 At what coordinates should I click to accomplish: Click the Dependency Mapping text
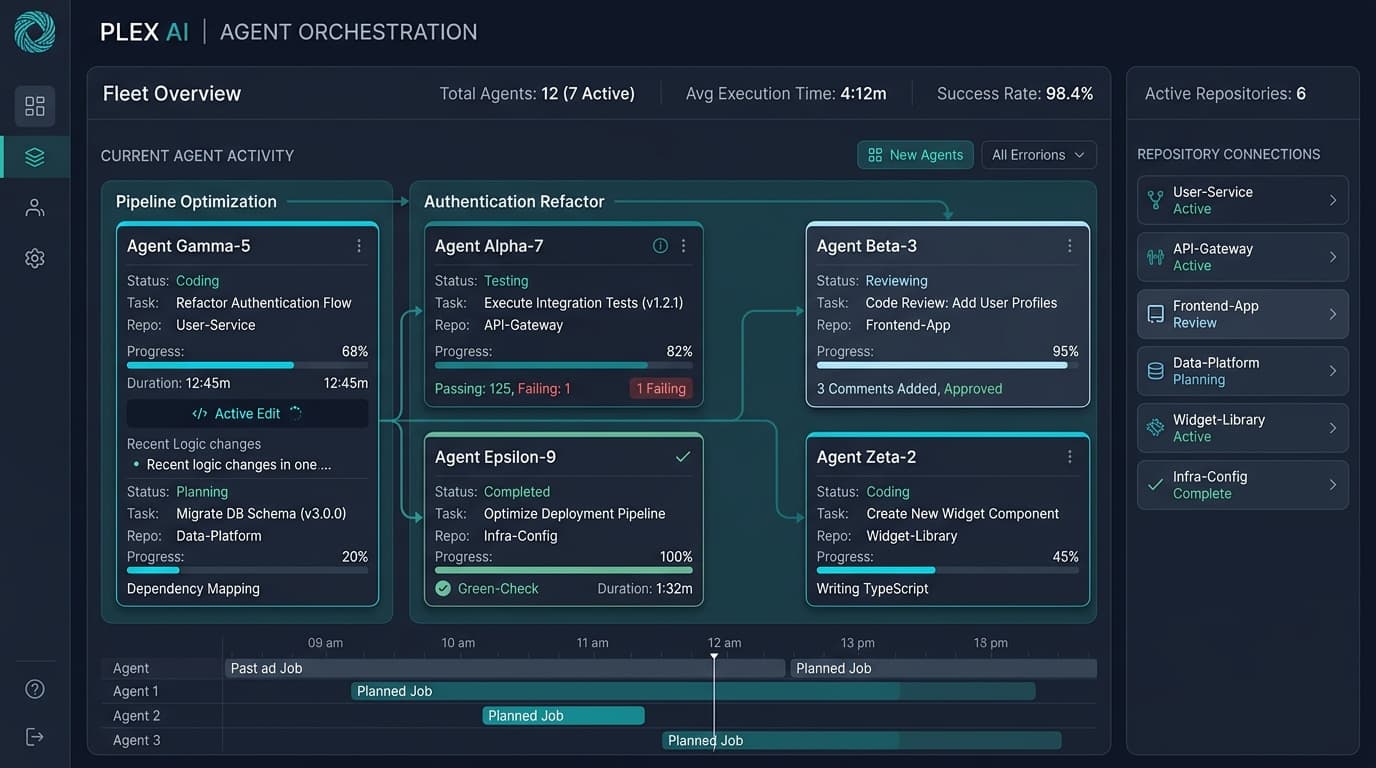pos(193,589)
